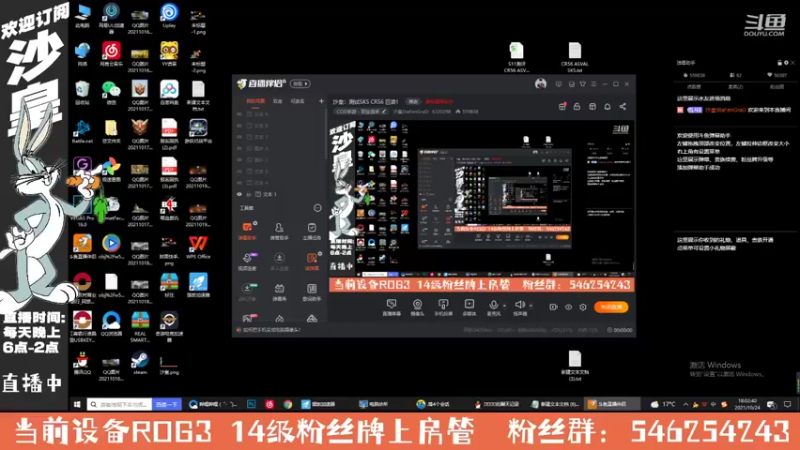The height and width of the screenshot is (450, 800).
Task: Open the help link at streaming app bottom
Action: pyautogui.click(x=268, y=330)
